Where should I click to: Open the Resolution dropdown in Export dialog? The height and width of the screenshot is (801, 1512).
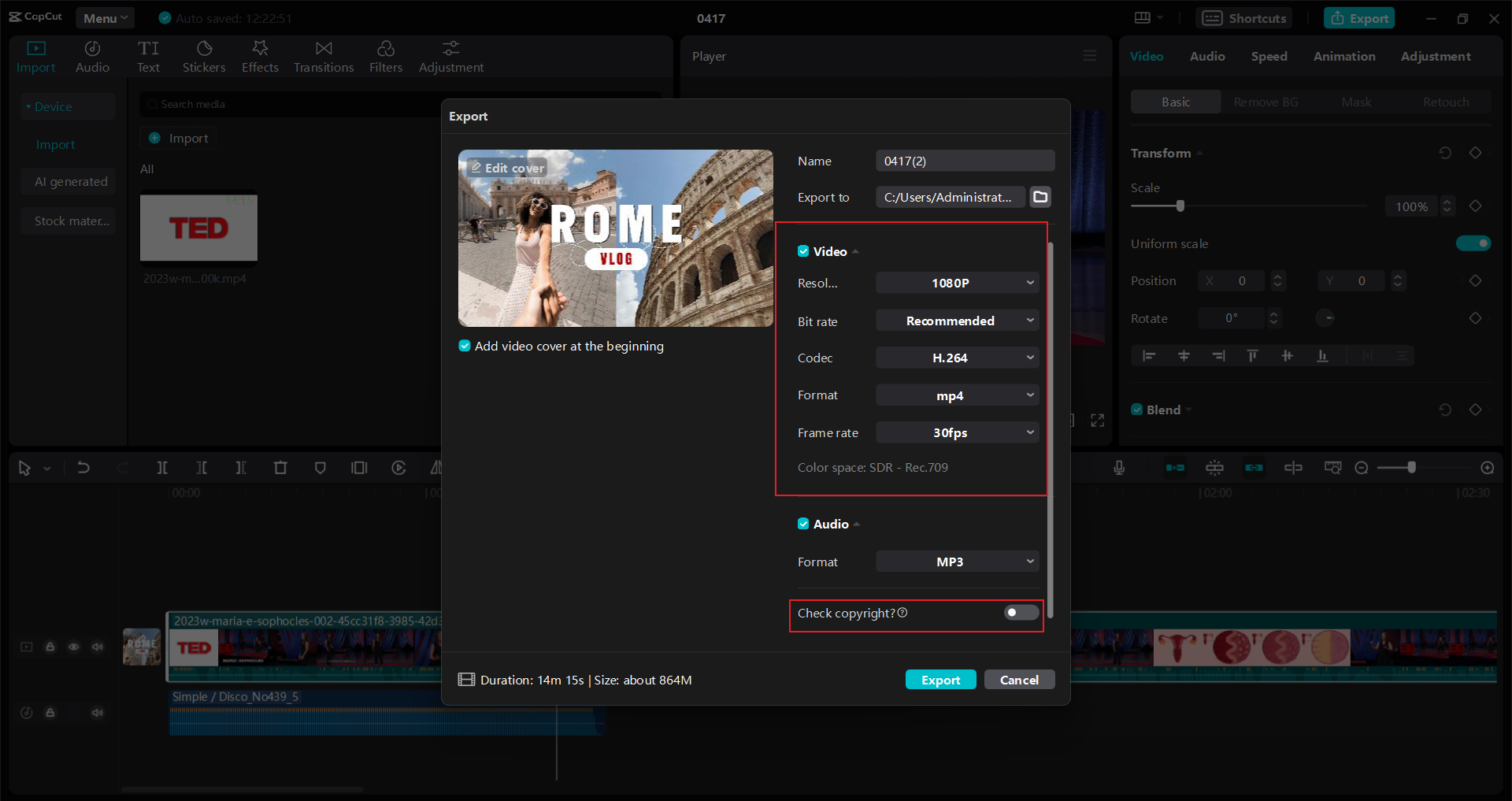(957, 282)
